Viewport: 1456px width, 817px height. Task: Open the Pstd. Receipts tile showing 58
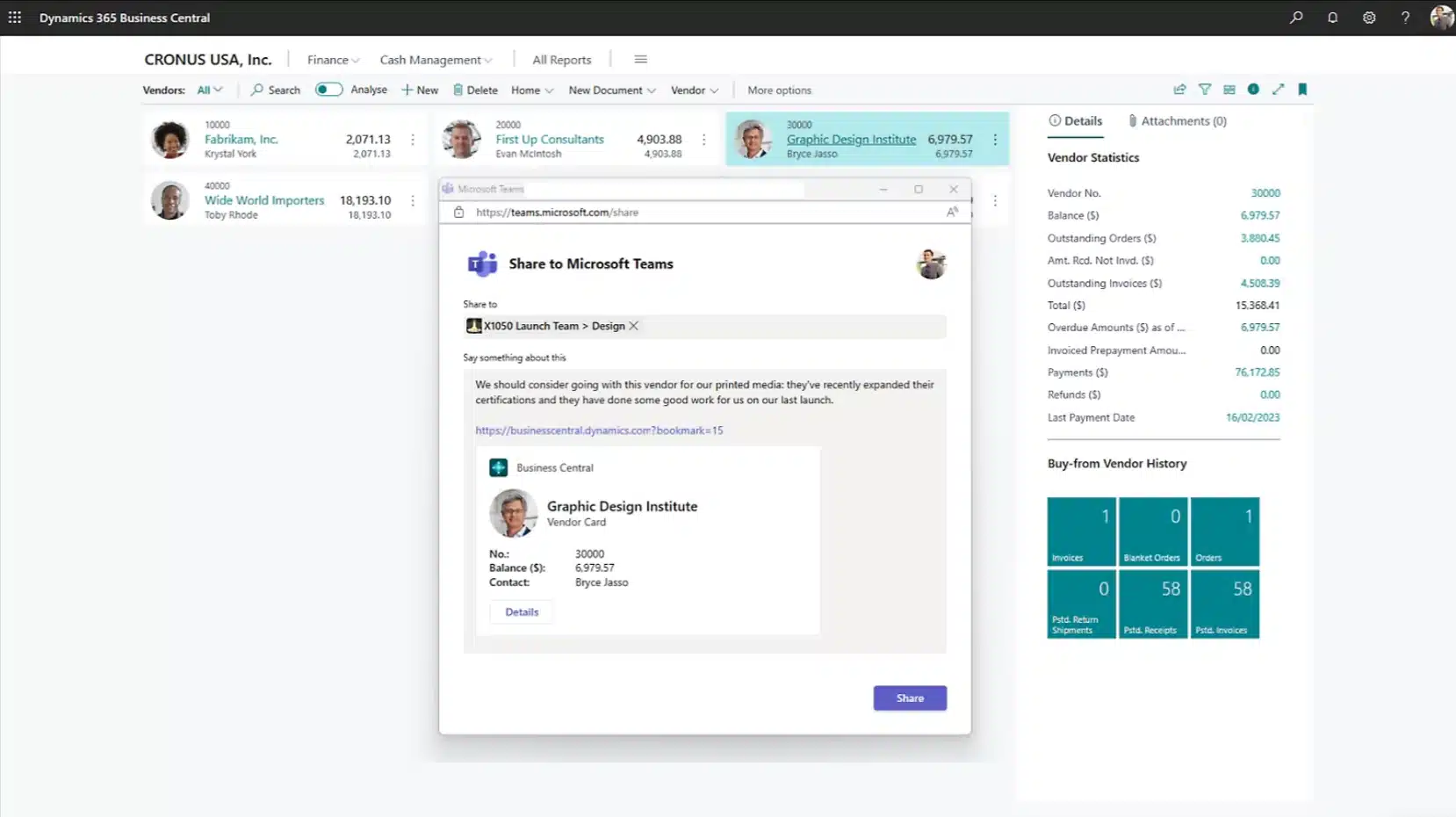(1152, 604)
